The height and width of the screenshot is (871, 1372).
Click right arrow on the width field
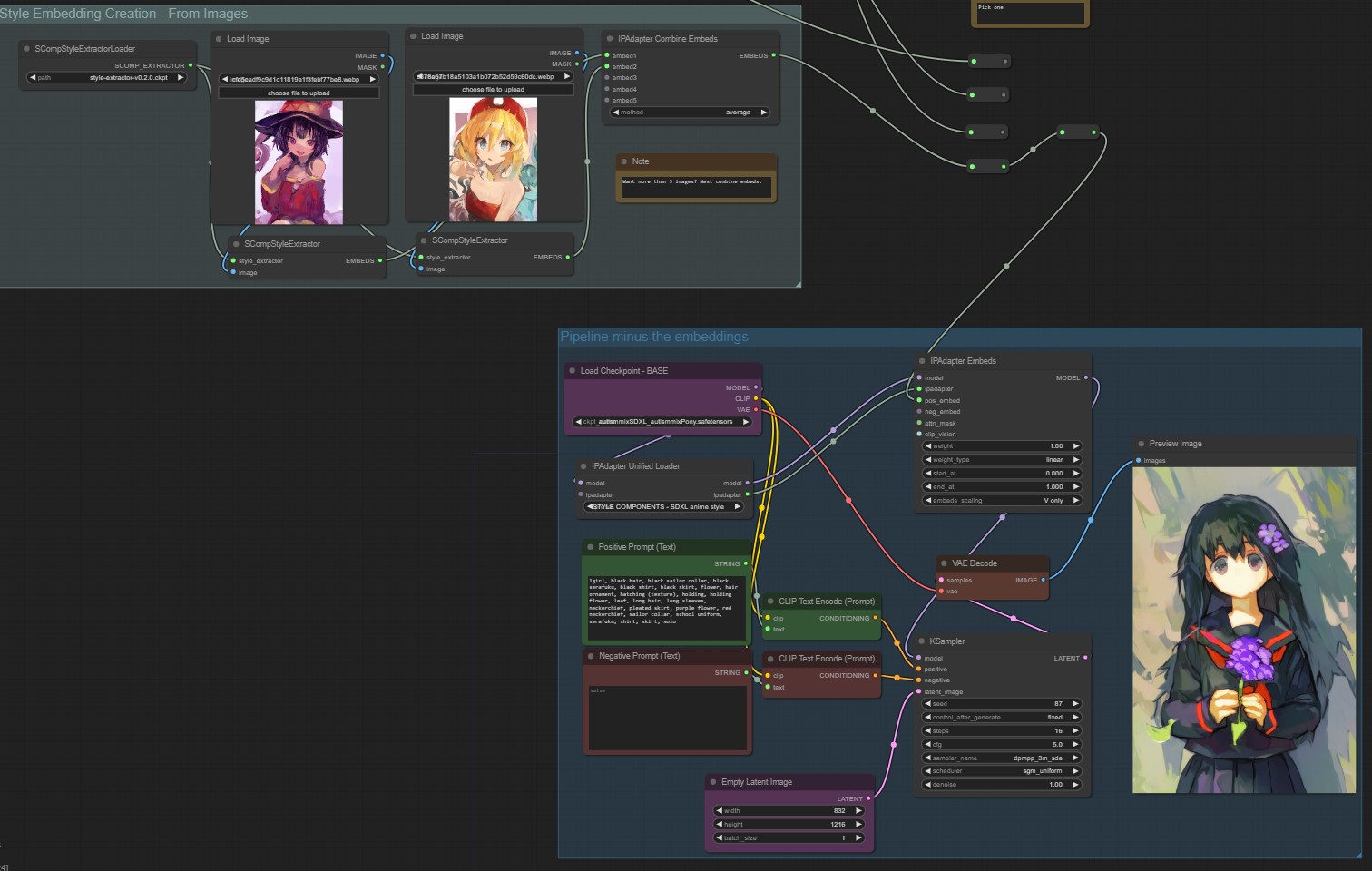click(858, 811)
